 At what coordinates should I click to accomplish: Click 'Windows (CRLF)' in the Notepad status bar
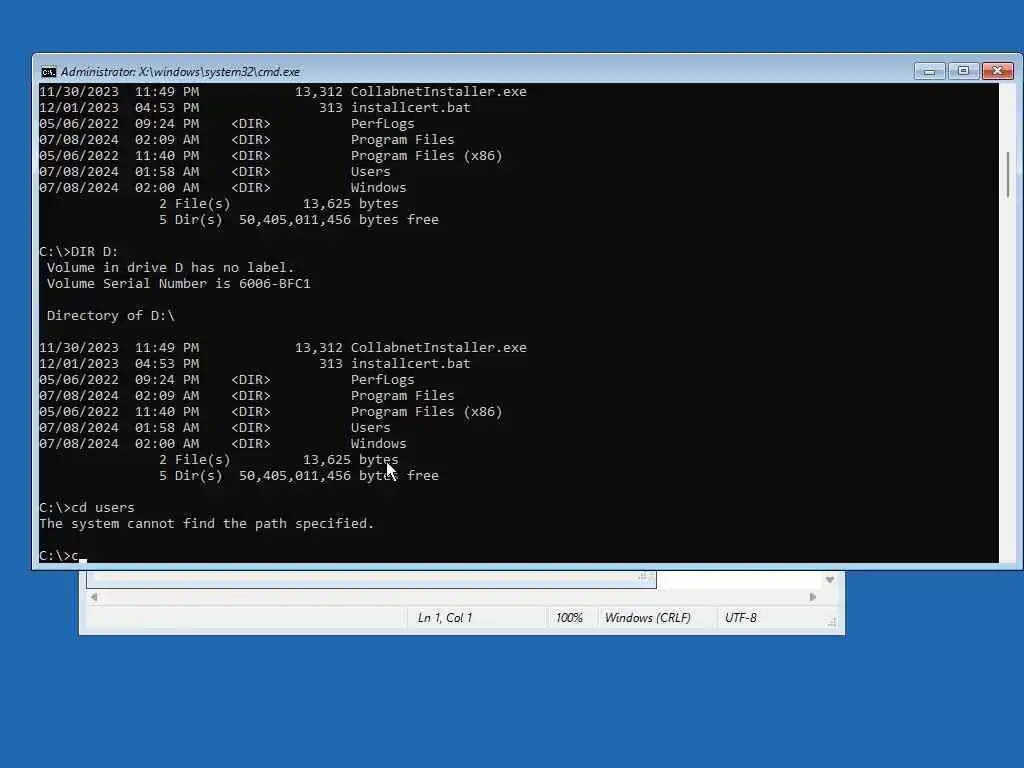(x=647, y=618)
